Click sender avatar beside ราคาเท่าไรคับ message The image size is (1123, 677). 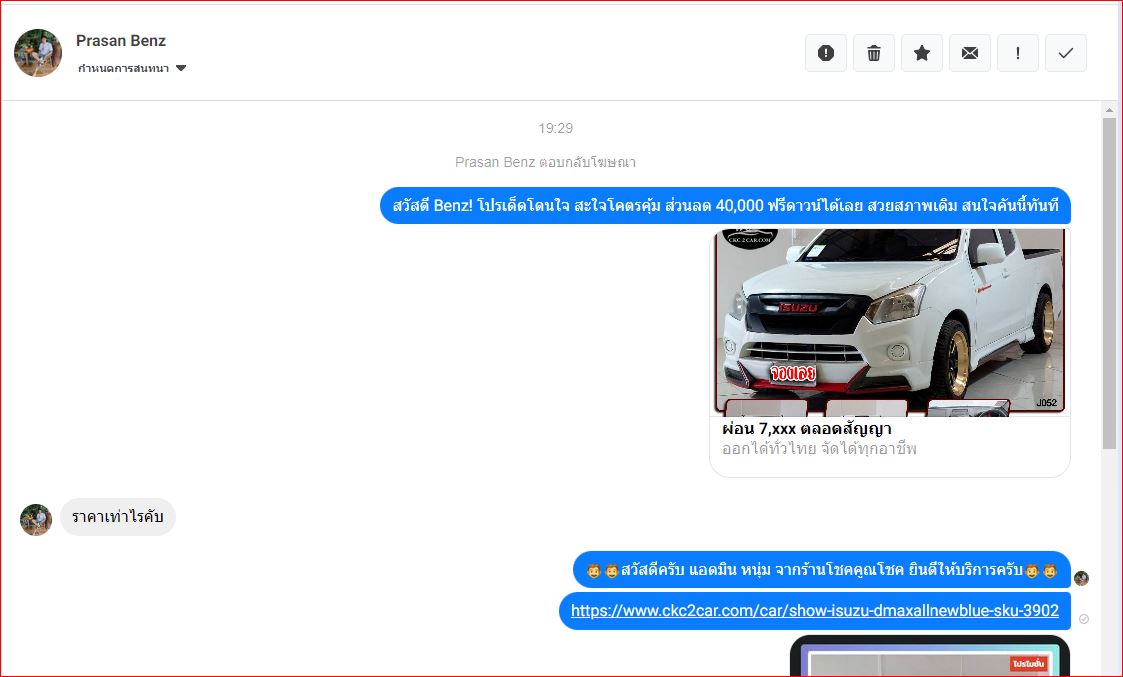point(36,520)
